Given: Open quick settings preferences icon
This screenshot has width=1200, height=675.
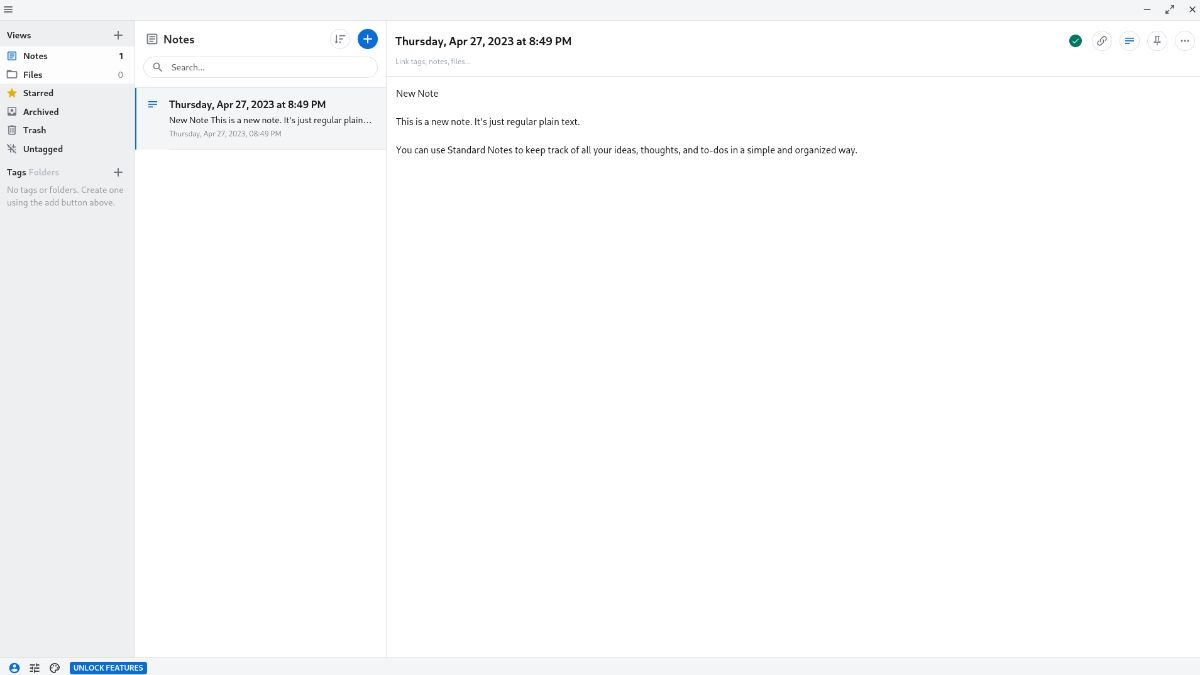Looking at the screenshot, I should (34, 667).
